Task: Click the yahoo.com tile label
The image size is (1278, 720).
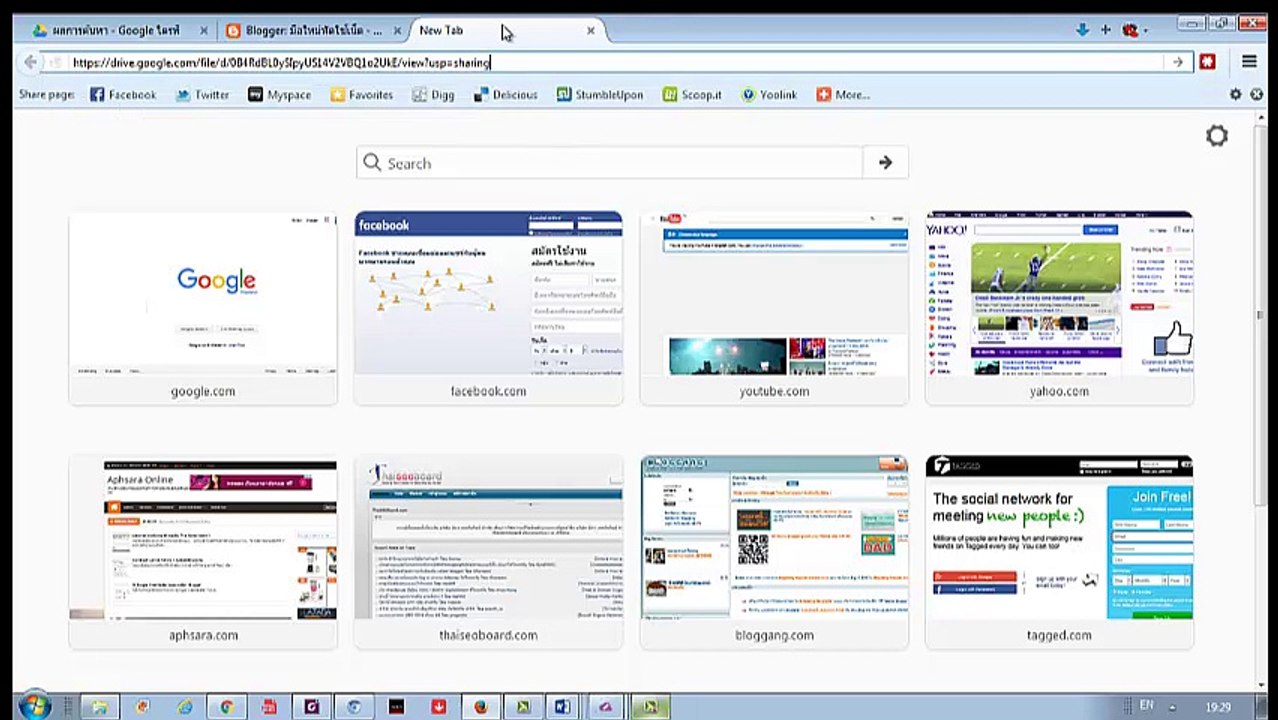Action: 1059,391
